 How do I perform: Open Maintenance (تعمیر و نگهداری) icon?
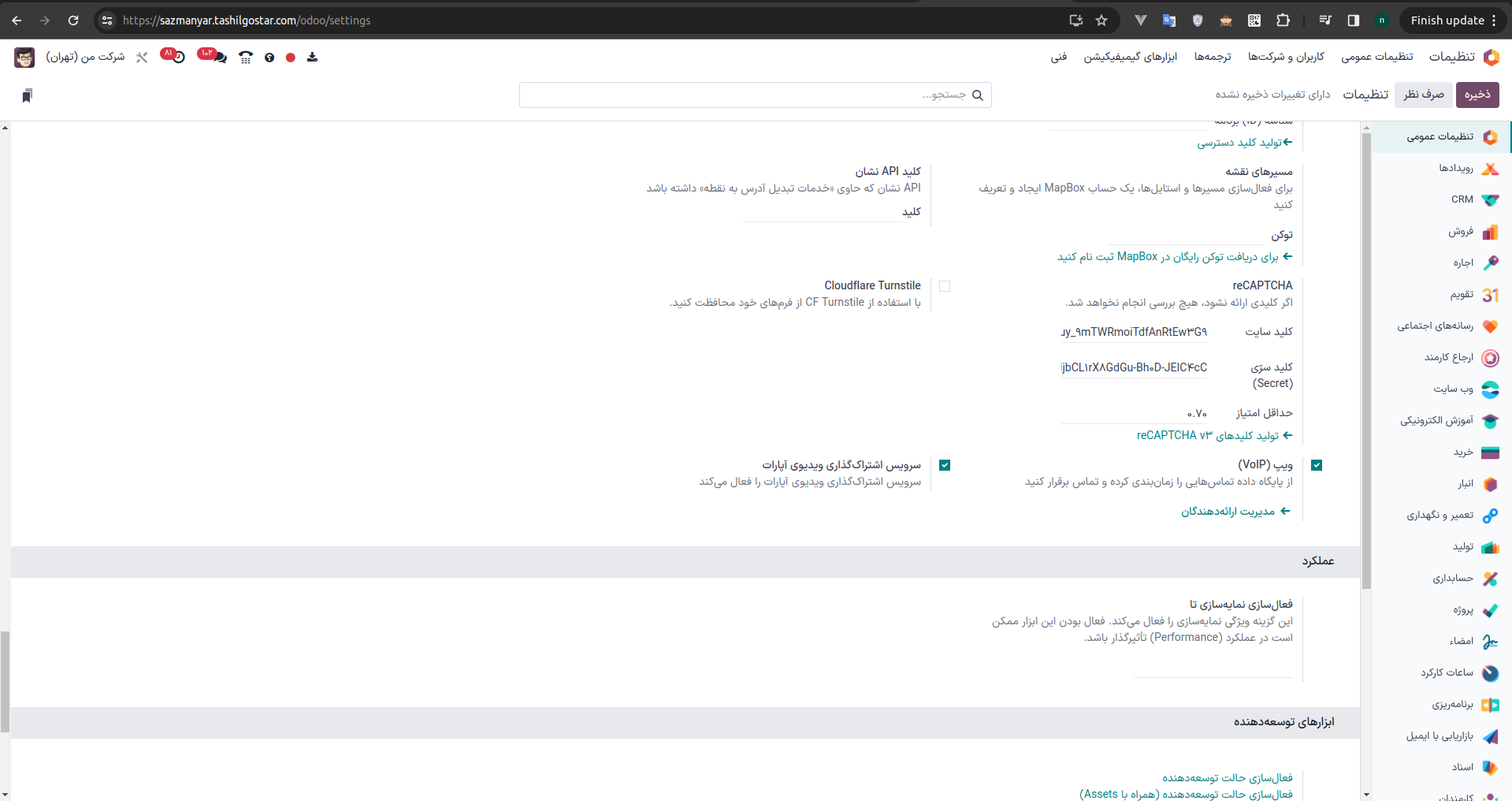pos(1490,516)
